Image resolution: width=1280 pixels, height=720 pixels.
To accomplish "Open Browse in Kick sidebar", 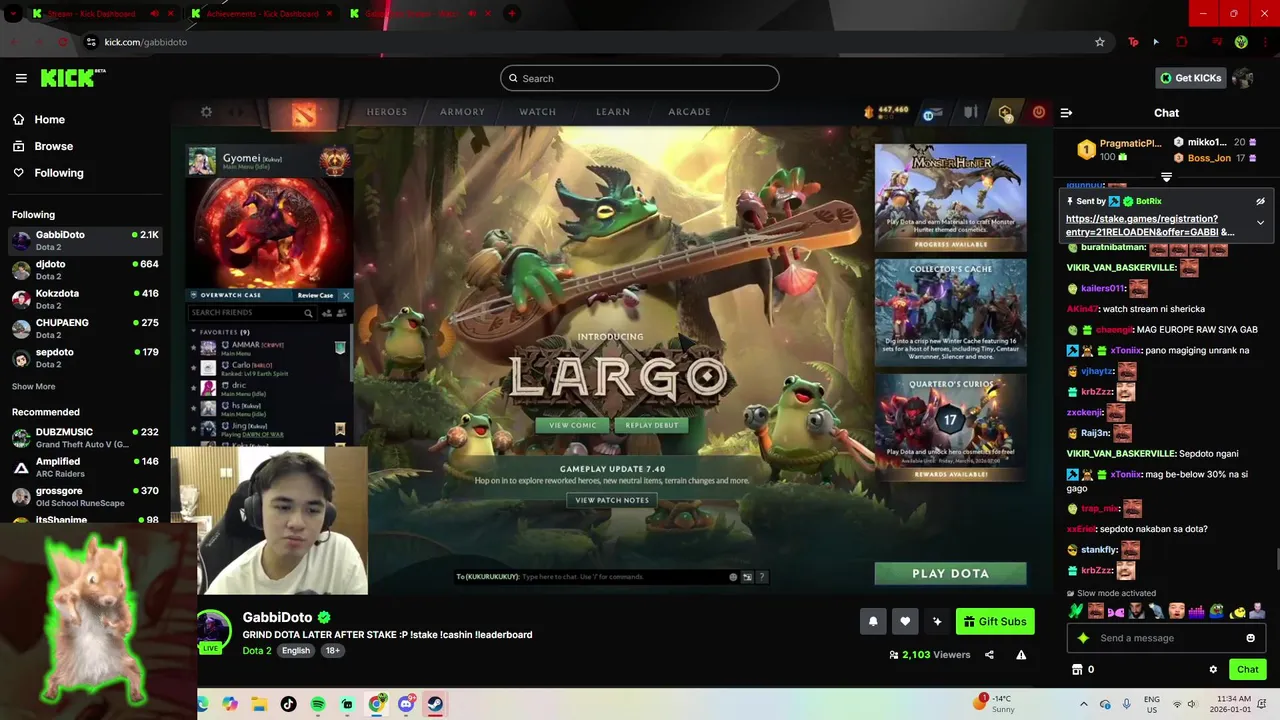I will (43, 146).
